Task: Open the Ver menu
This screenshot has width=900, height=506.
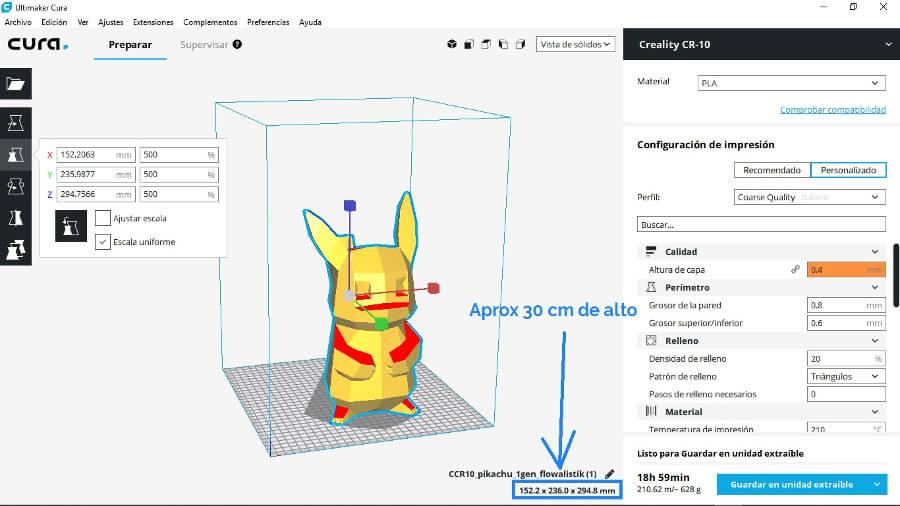Action: (x=83, y=22)
